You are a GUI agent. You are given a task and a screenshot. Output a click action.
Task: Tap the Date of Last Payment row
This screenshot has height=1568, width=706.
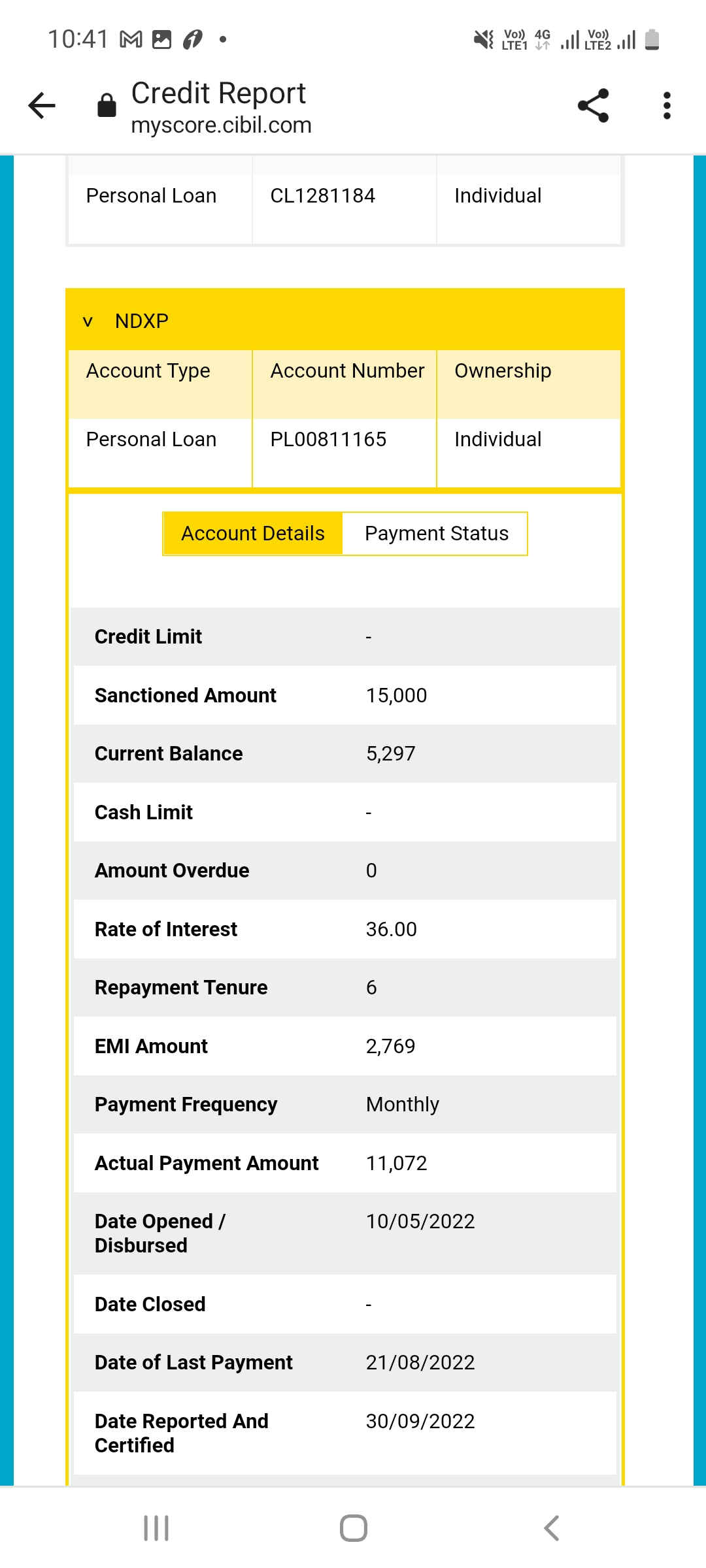tap(345, 1363)
